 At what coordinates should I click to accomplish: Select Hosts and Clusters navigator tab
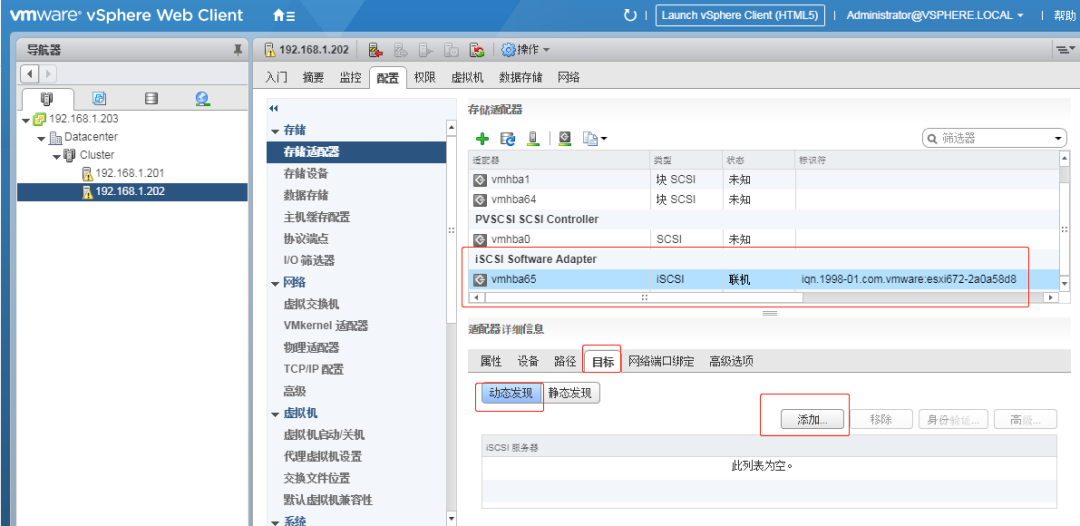[47, 98]
